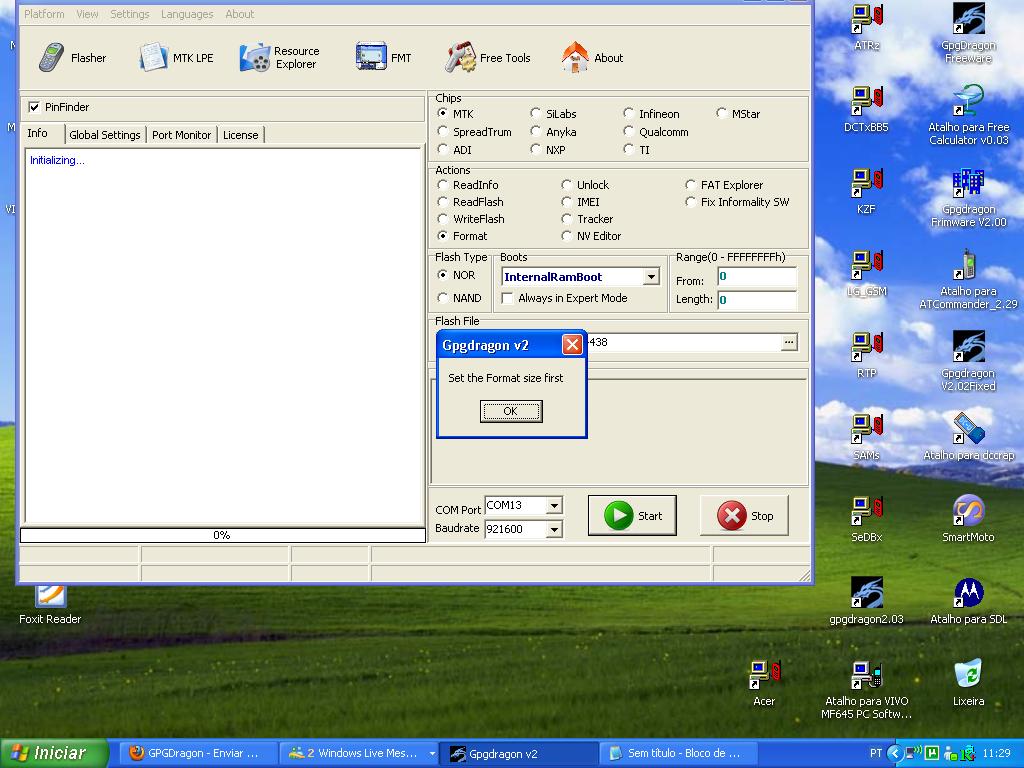
Task: Click the Range Length input field
Action: (757, 300)
